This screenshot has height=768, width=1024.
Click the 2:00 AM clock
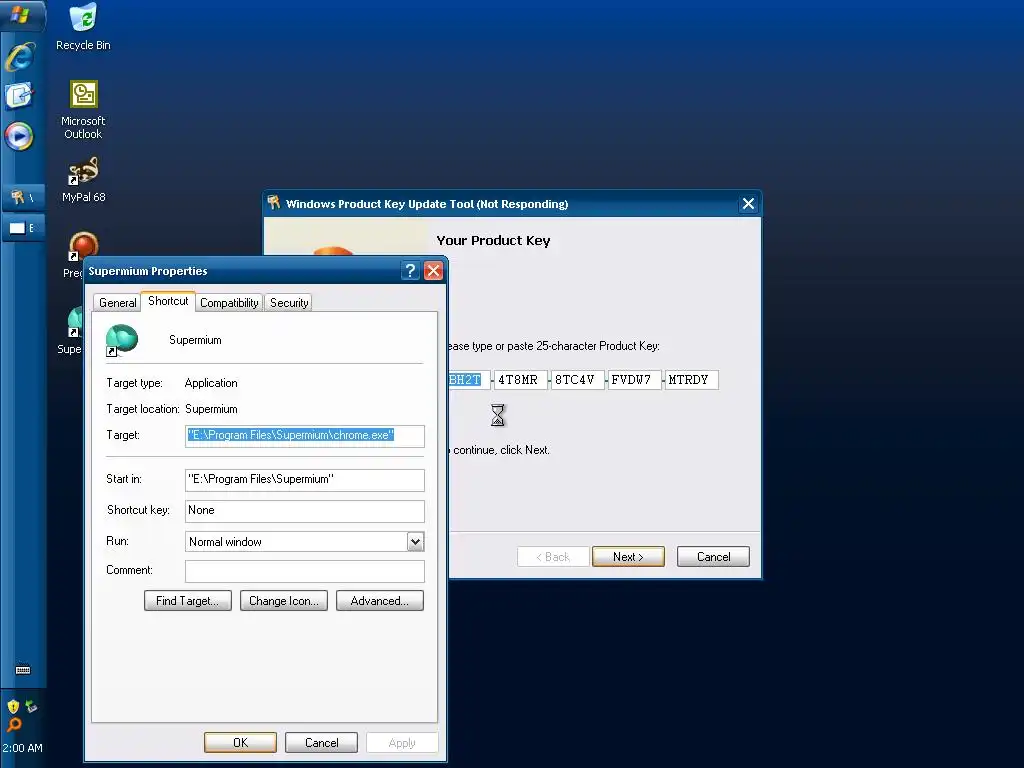(x=22, y=748)
